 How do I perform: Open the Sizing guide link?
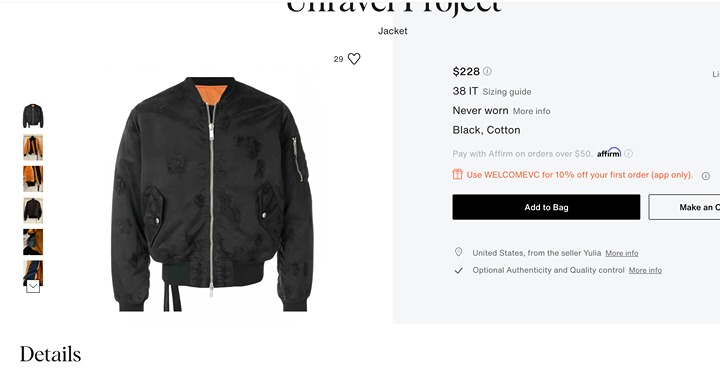coord(507,92)
